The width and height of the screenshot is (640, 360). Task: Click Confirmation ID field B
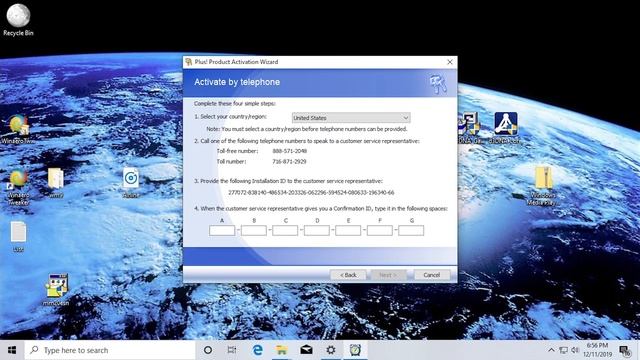click(253, 231)
